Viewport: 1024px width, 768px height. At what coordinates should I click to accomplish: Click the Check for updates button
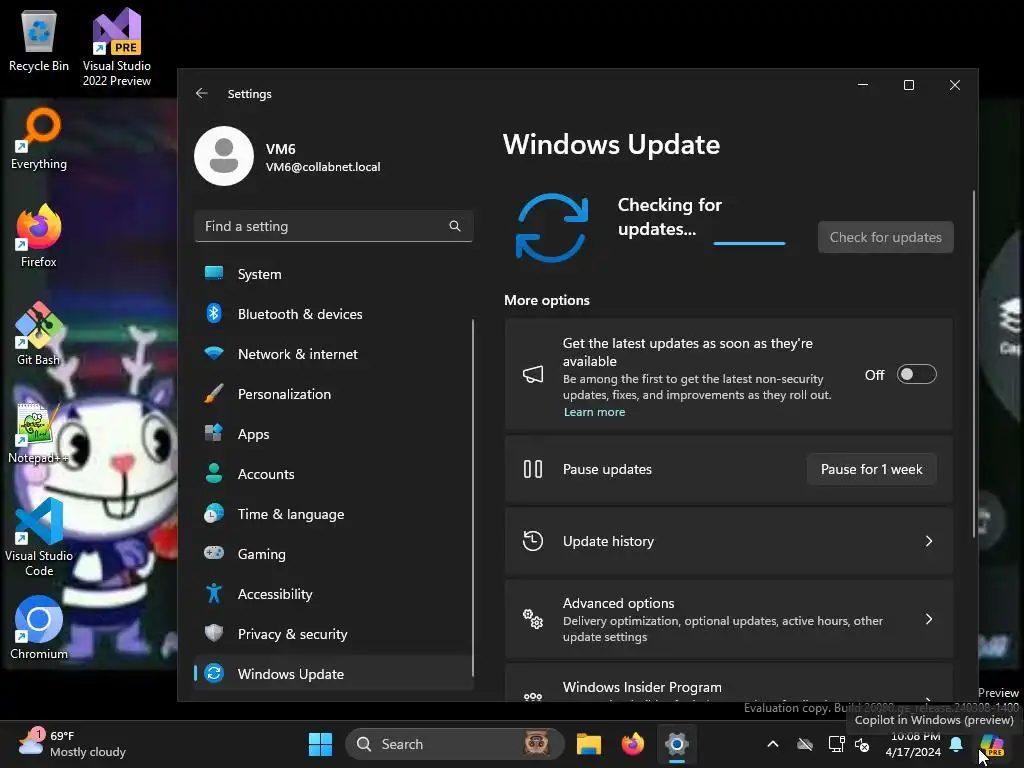pyautogui.click(x=886, y=237)
